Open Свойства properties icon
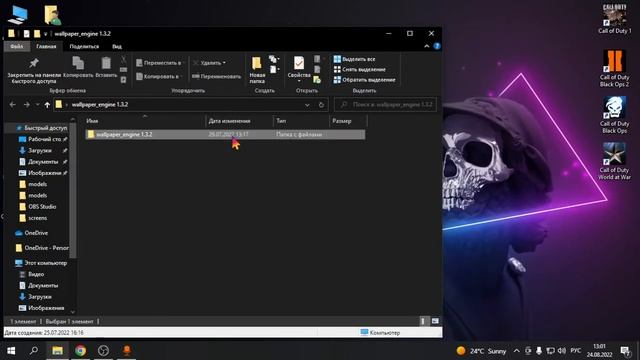The image size is (640, 360). [299, 63]
